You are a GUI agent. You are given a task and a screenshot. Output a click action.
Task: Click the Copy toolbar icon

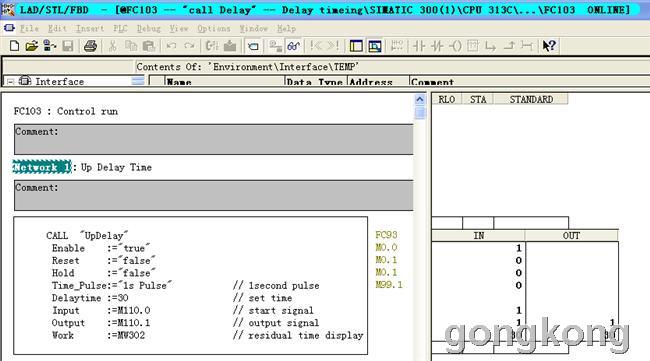[131, 46]
